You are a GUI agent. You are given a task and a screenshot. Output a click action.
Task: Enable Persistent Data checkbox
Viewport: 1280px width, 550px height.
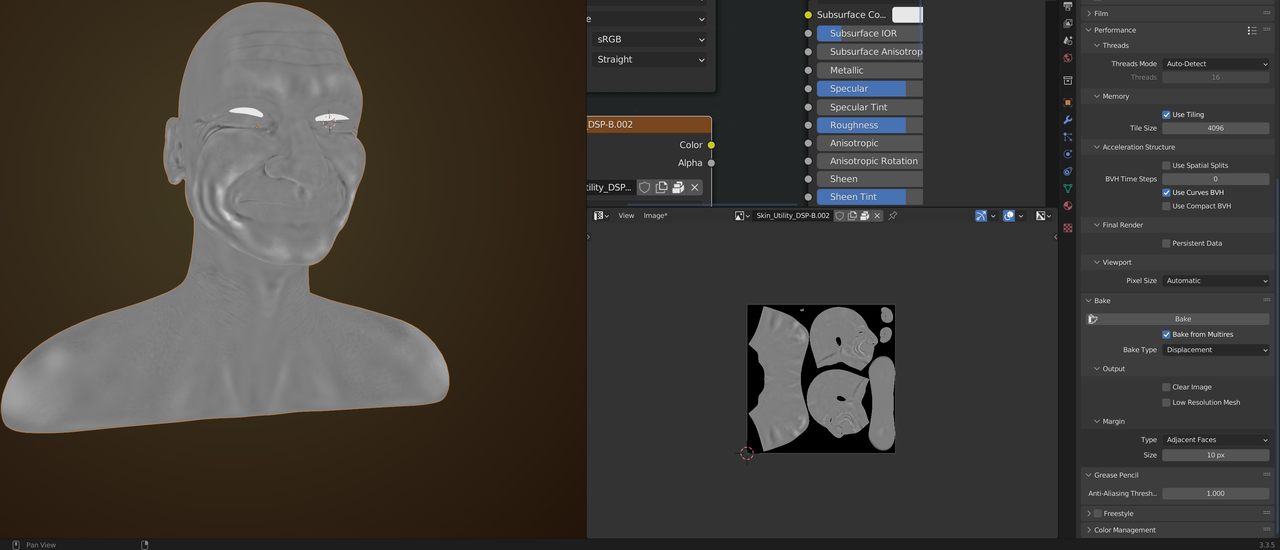click(x=1166, y=243)
